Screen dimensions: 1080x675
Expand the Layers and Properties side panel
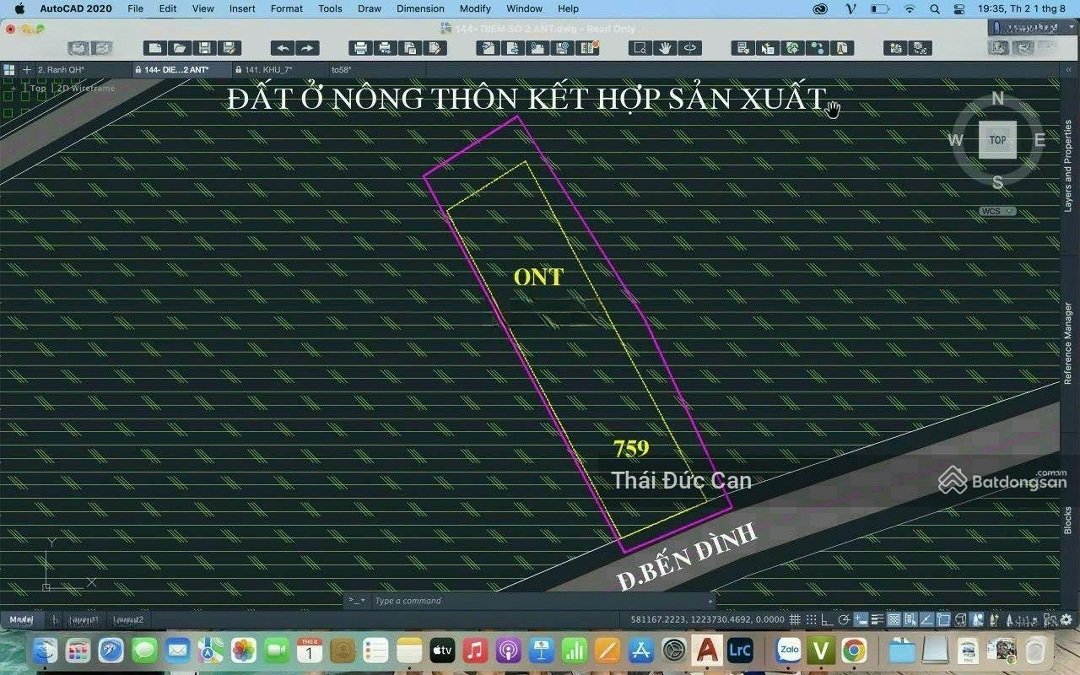pyautogui.click(x=1068, y=165)
